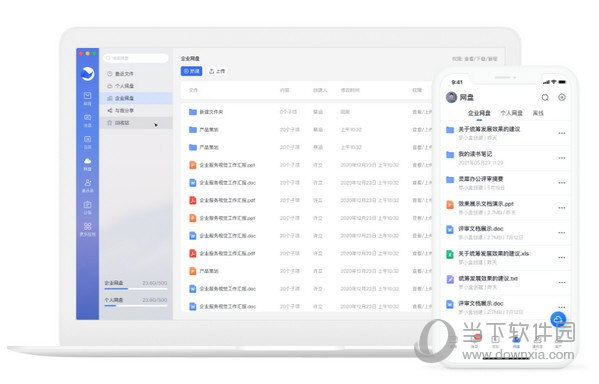
Task: Open the 新建文件夹 folder row
Action: tap(307, 112)
